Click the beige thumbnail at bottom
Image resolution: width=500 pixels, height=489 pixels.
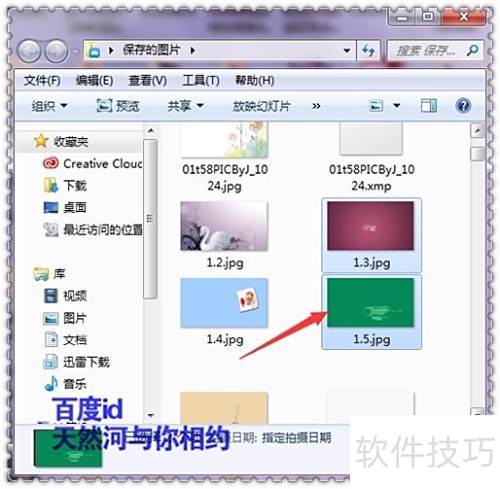coord(224,409)
